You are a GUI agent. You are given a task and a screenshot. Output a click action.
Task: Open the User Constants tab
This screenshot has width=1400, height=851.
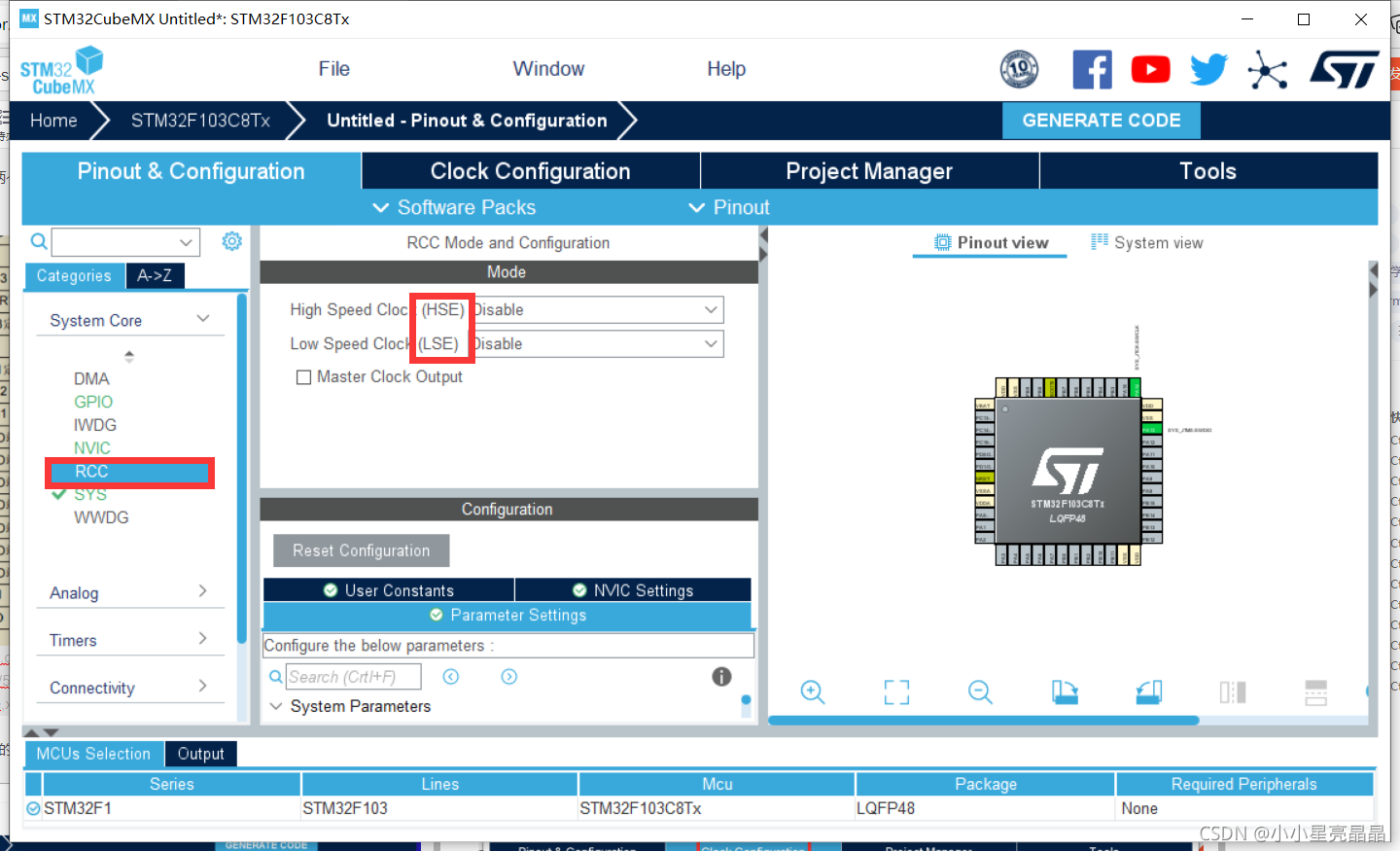tap(389, 590)
